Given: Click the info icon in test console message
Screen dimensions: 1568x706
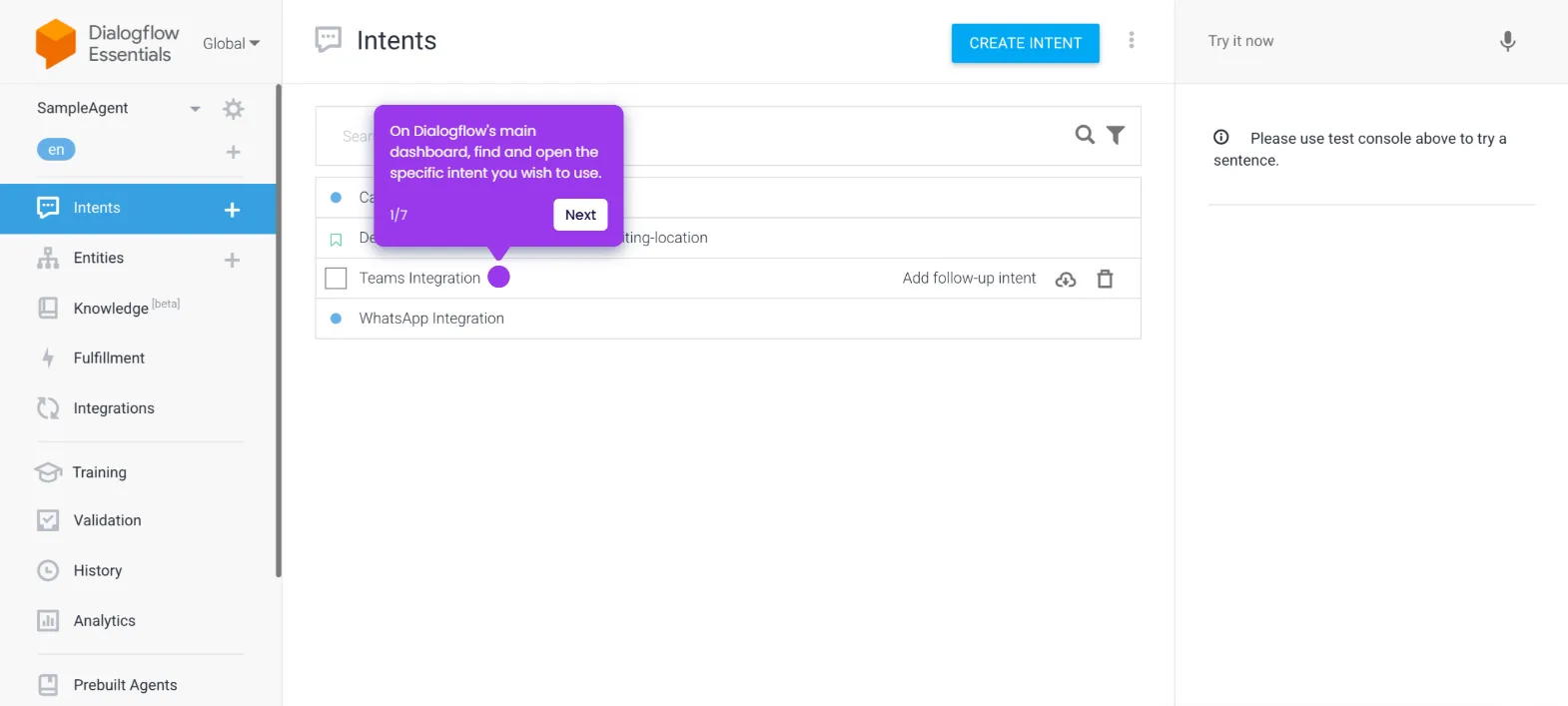Looking at the screenshot, I should click(x=1221, y=138).
